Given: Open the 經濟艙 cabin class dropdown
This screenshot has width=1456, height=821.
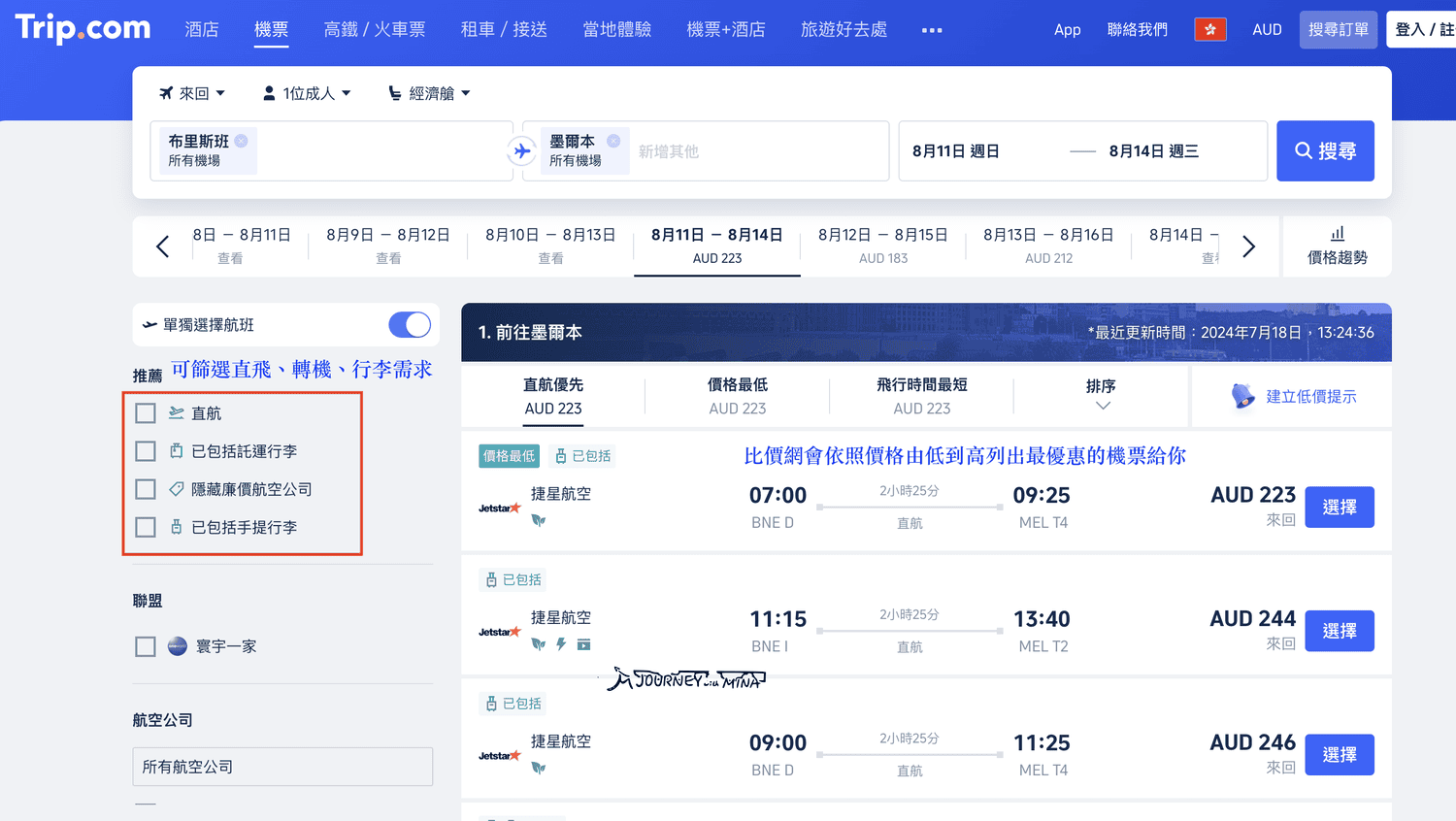Looking at the screenshot, I should [x=429, y=93].
